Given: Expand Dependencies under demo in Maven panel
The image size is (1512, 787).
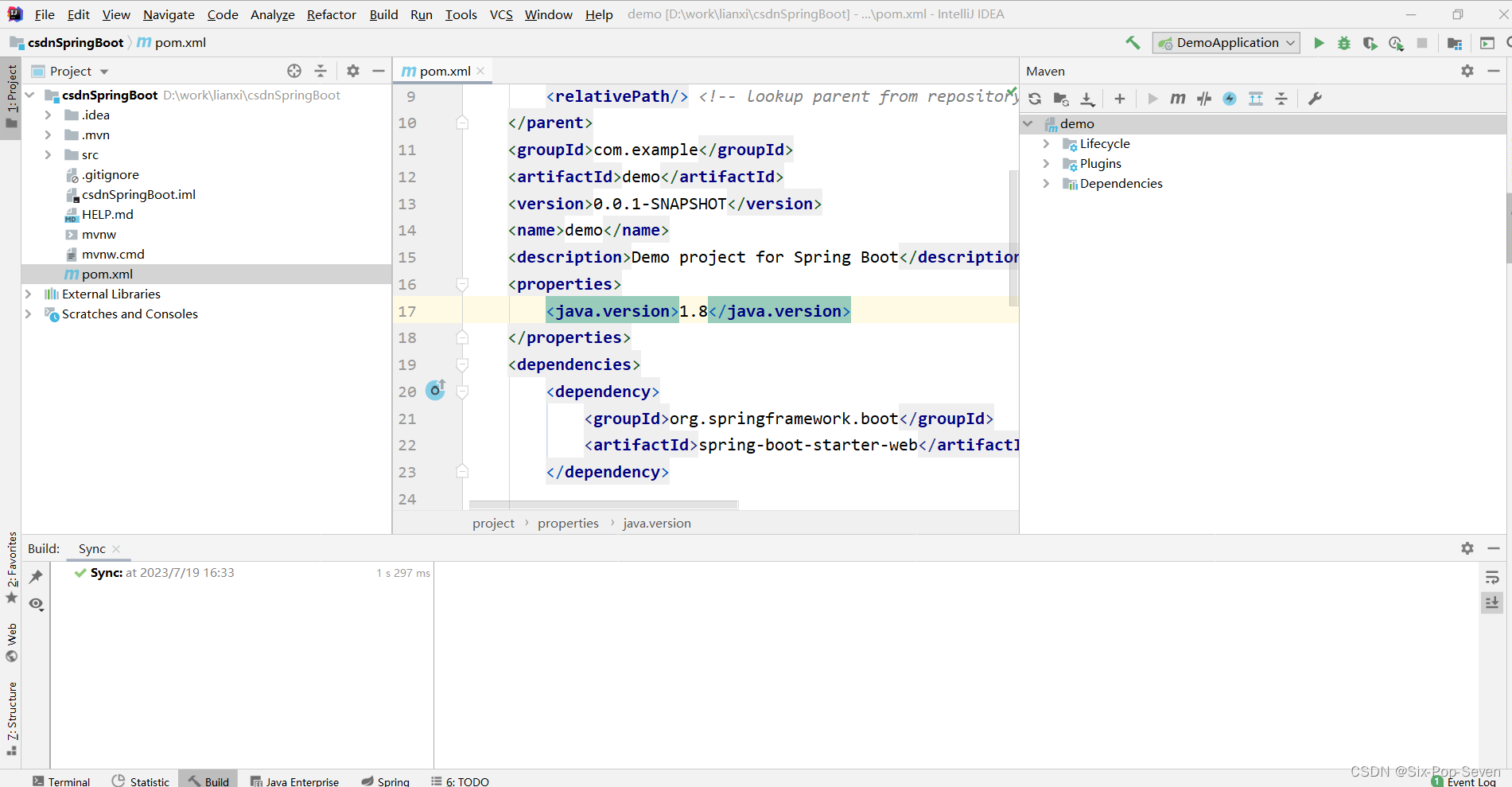Looking at the screenshot, I should [1047, 183].
